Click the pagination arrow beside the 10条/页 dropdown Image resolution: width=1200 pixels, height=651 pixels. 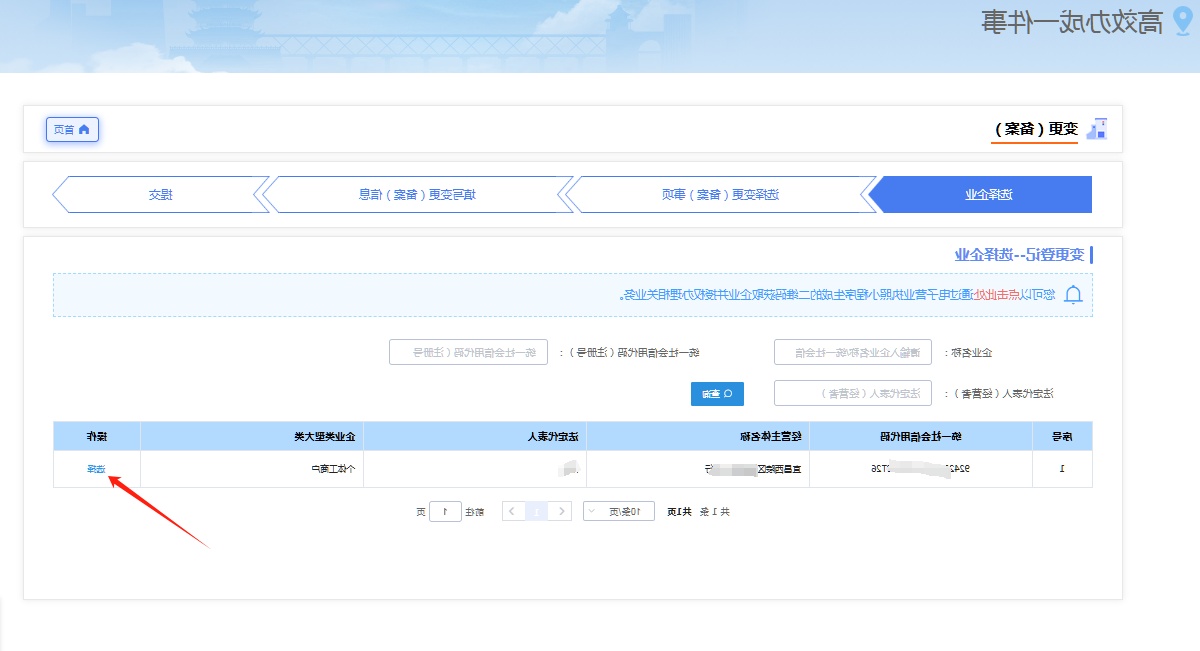point(563,511)
